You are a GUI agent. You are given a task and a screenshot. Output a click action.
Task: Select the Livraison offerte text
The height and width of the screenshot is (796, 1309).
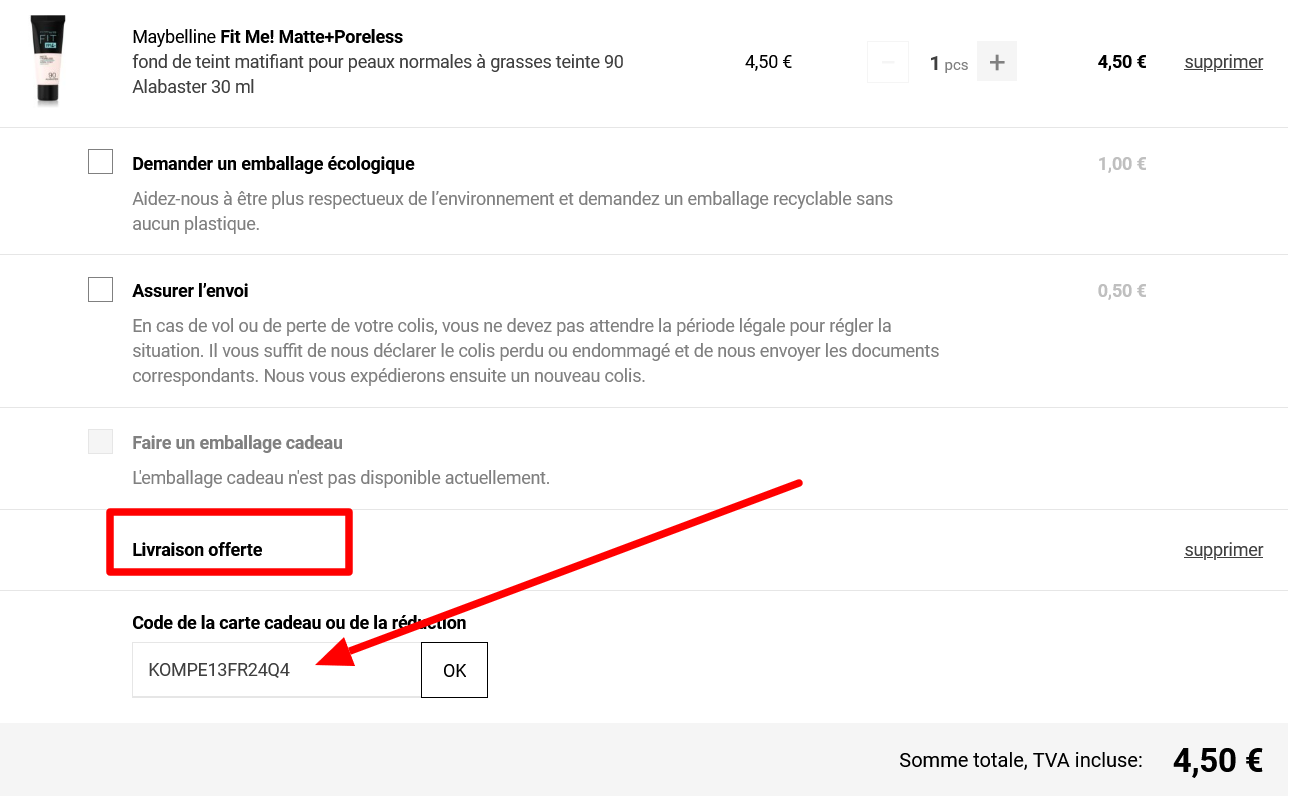(x=197, y=550)
